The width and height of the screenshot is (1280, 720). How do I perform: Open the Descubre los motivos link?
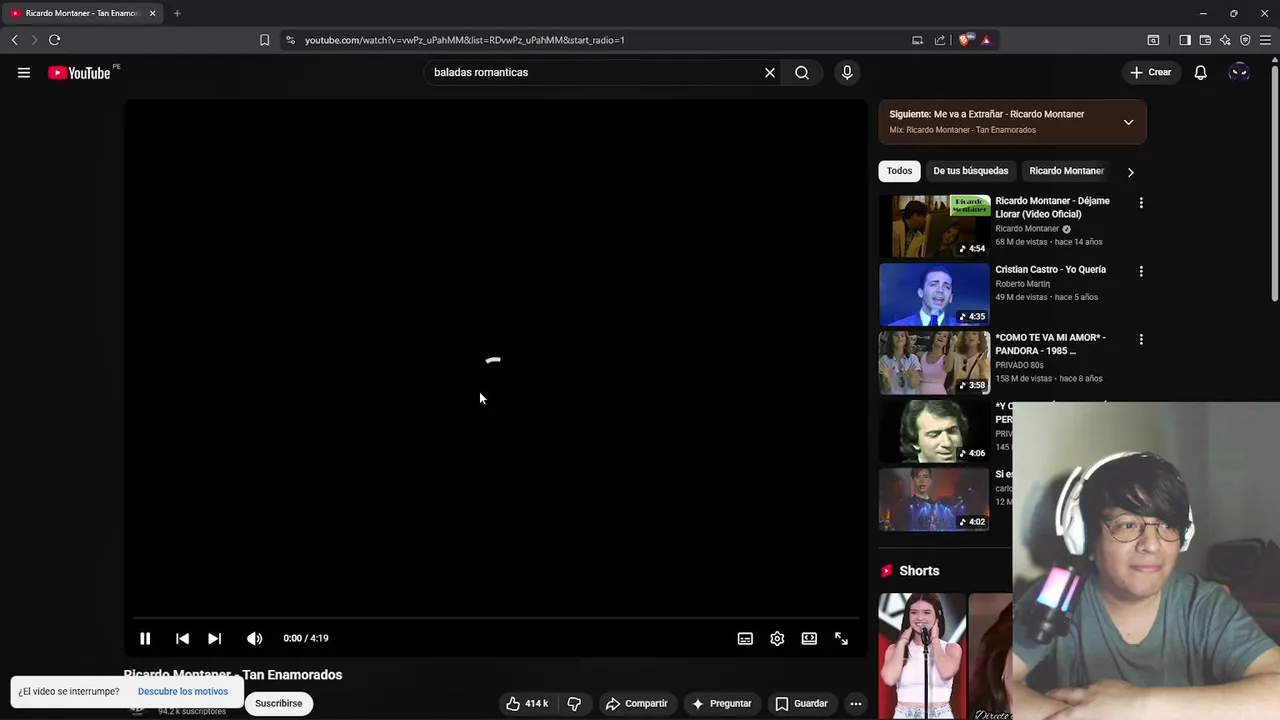click(183, 691)
